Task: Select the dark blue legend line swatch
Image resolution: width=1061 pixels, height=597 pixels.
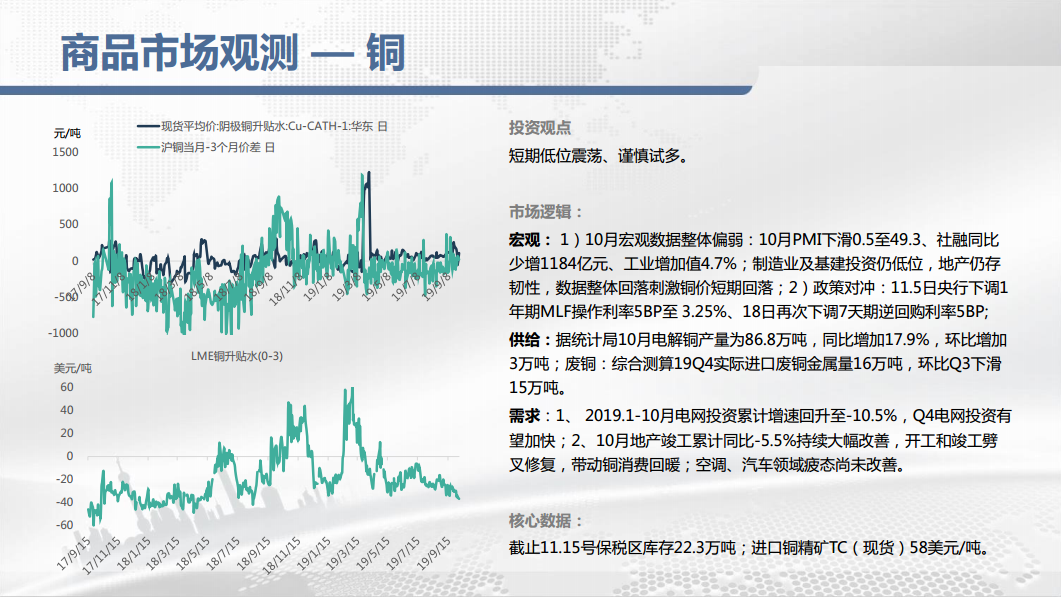Action: pyautogui.click(x=146, y=126)
